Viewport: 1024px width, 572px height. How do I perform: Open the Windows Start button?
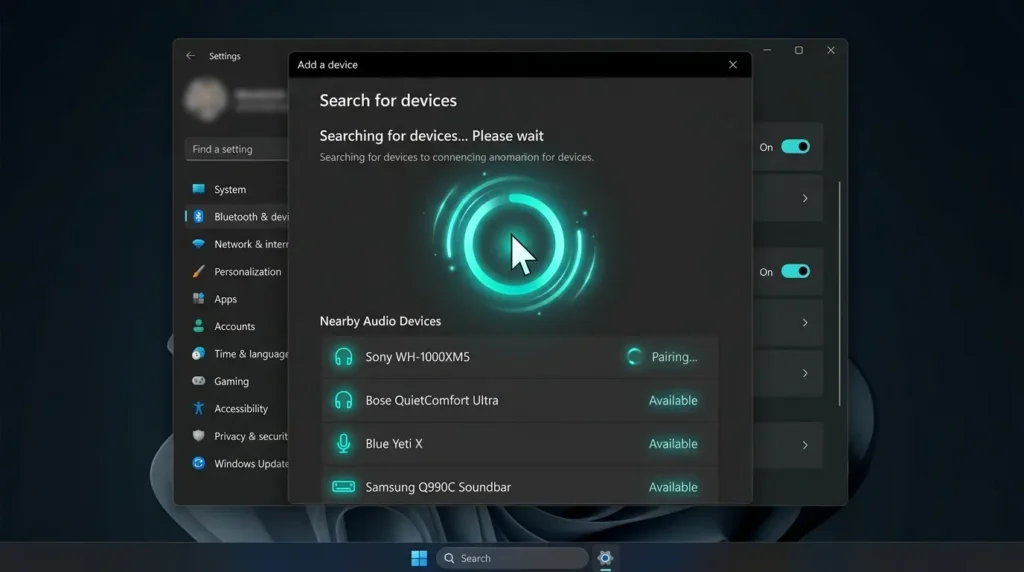(419, 558)
